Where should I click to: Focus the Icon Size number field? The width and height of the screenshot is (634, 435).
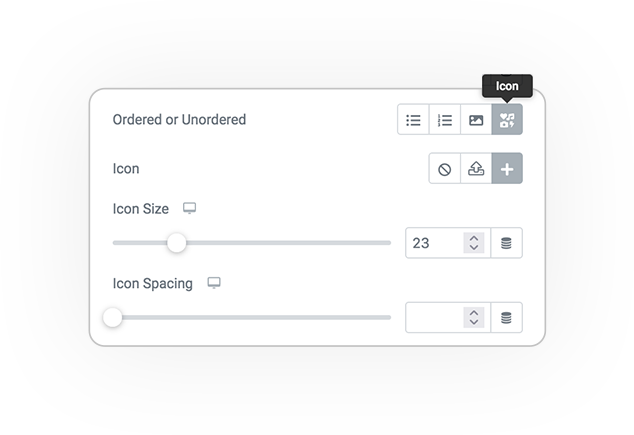[x=435, y=243]
